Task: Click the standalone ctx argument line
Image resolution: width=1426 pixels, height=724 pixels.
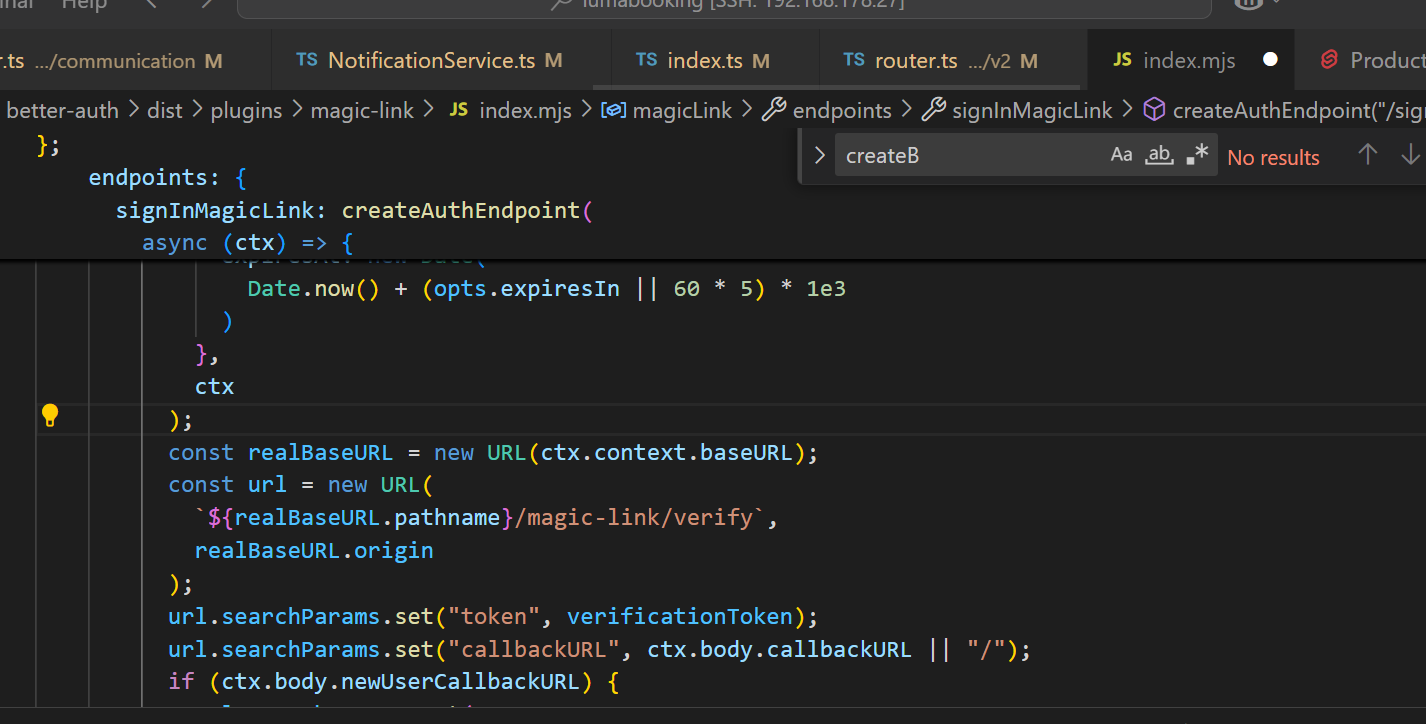Action: (x=214, y=386)
